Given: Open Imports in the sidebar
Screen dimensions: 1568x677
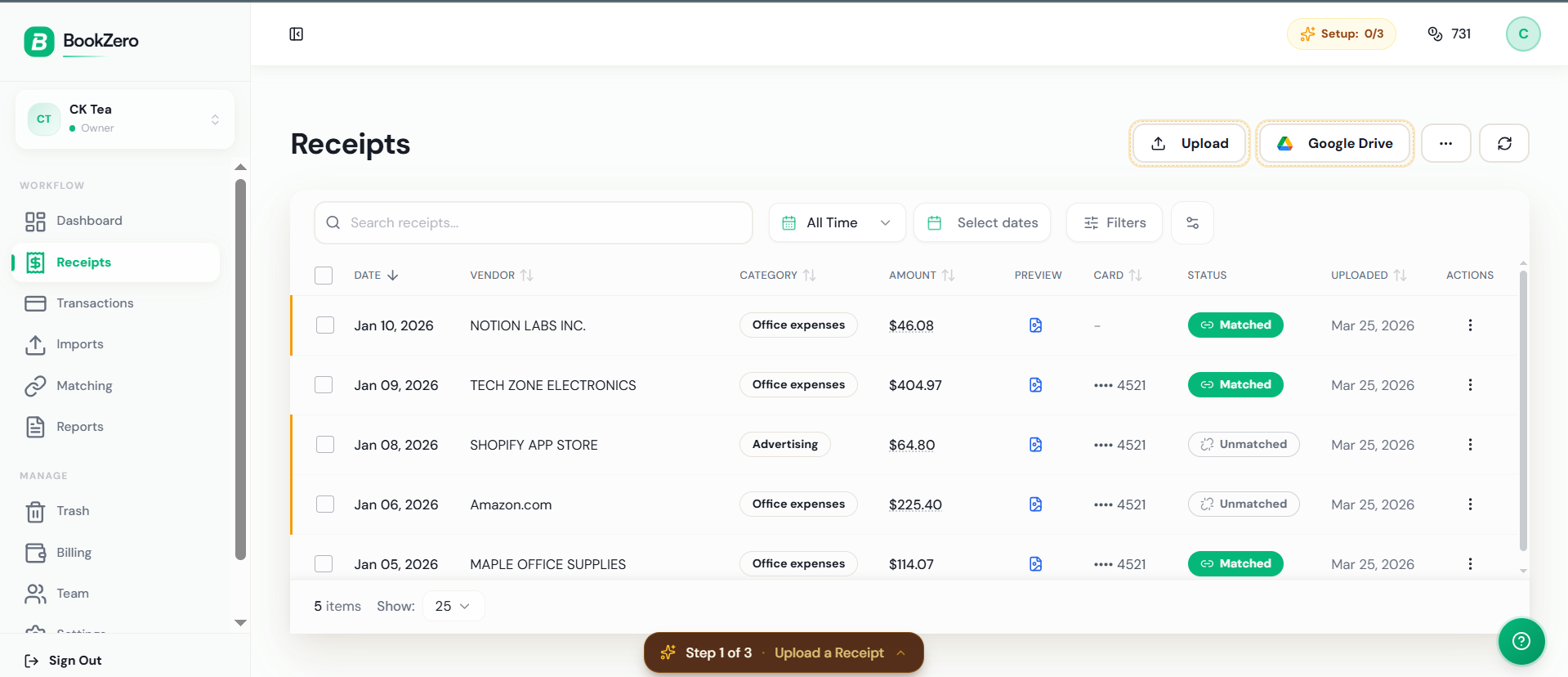Looking at the screenshot, I should click(116, 344).
